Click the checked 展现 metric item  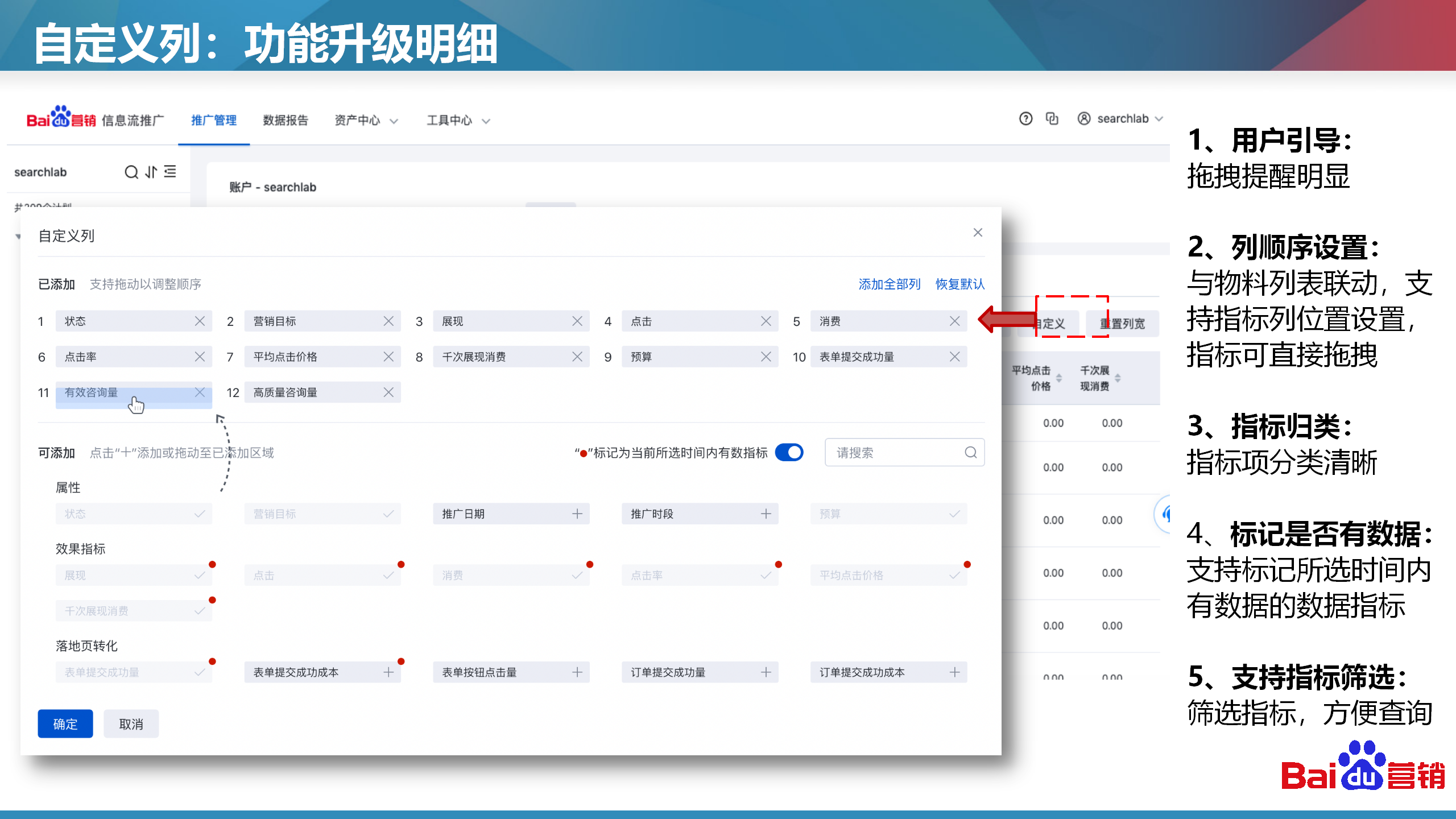(134, 576)
